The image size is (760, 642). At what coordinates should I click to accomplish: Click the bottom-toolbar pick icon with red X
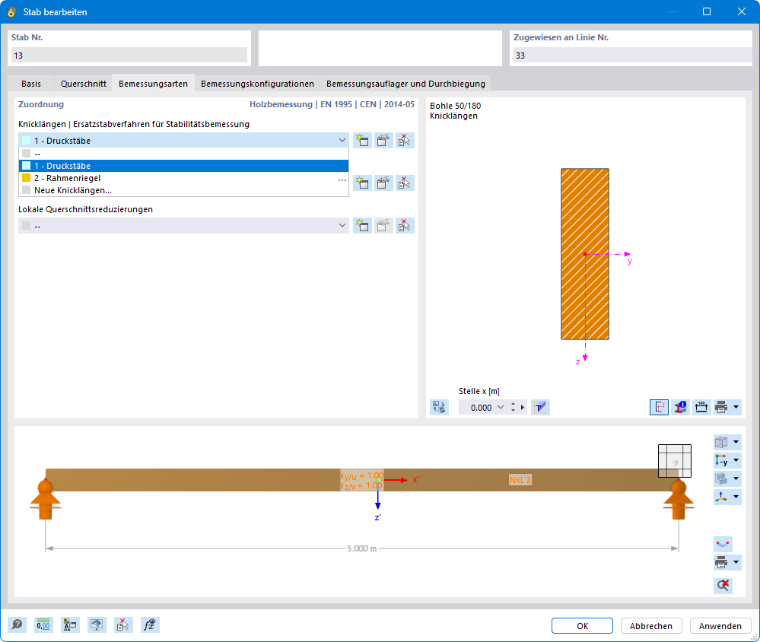[123, 625]
